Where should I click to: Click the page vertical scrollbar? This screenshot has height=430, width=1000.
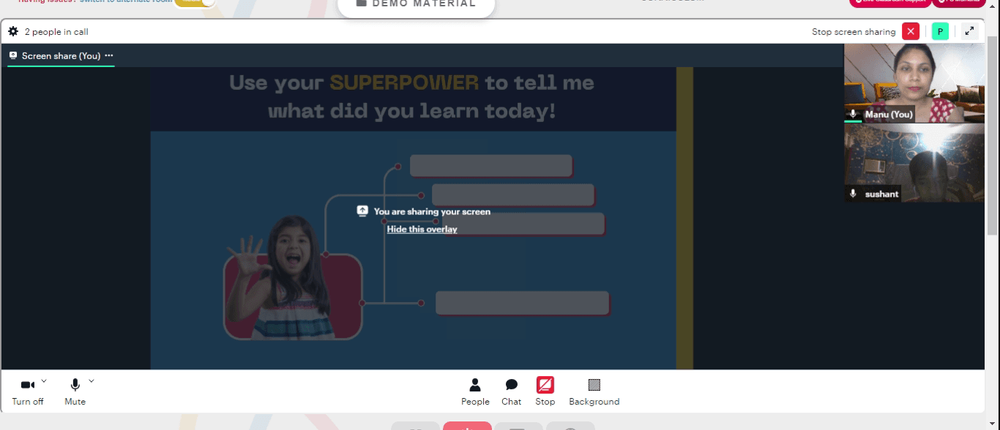(993, 134)
